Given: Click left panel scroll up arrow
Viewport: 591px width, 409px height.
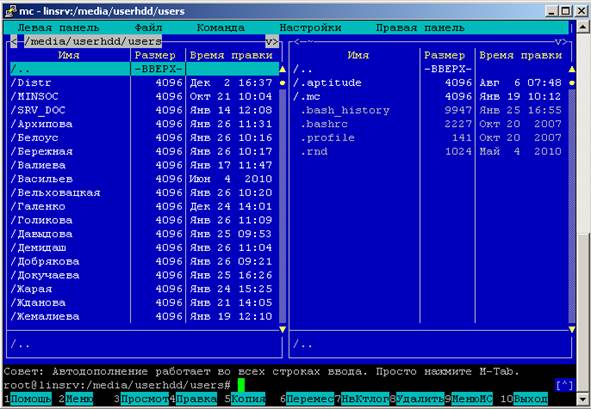Looking at the screenshot, I should click(282, 69).
